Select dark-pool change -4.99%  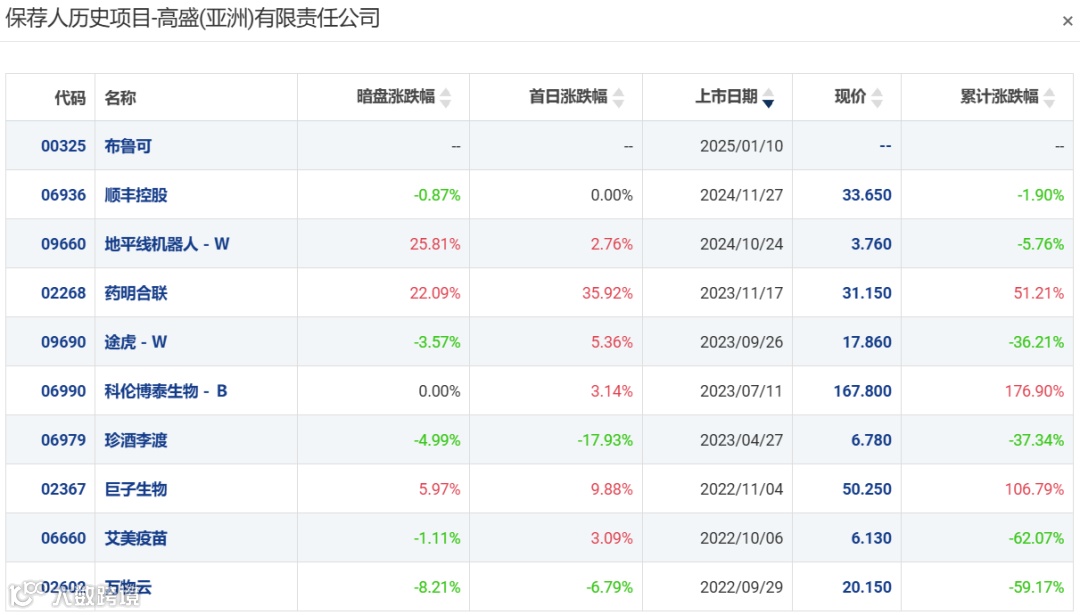pos(437,439)
